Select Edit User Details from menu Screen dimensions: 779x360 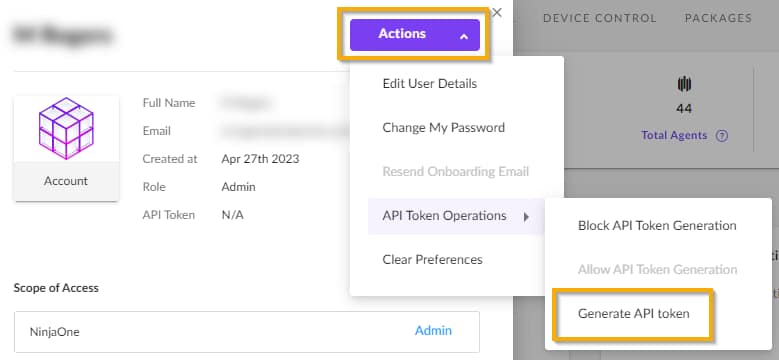tap(430, 83)
